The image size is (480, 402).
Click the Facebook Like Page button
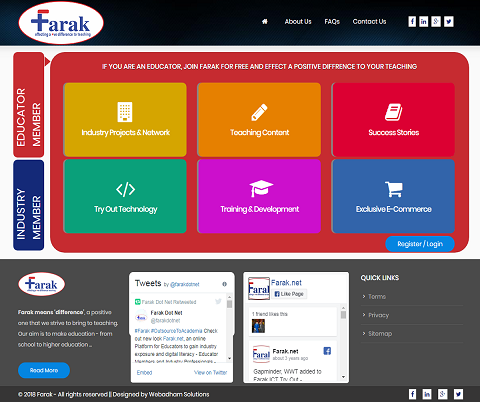(x=289, y=294)
